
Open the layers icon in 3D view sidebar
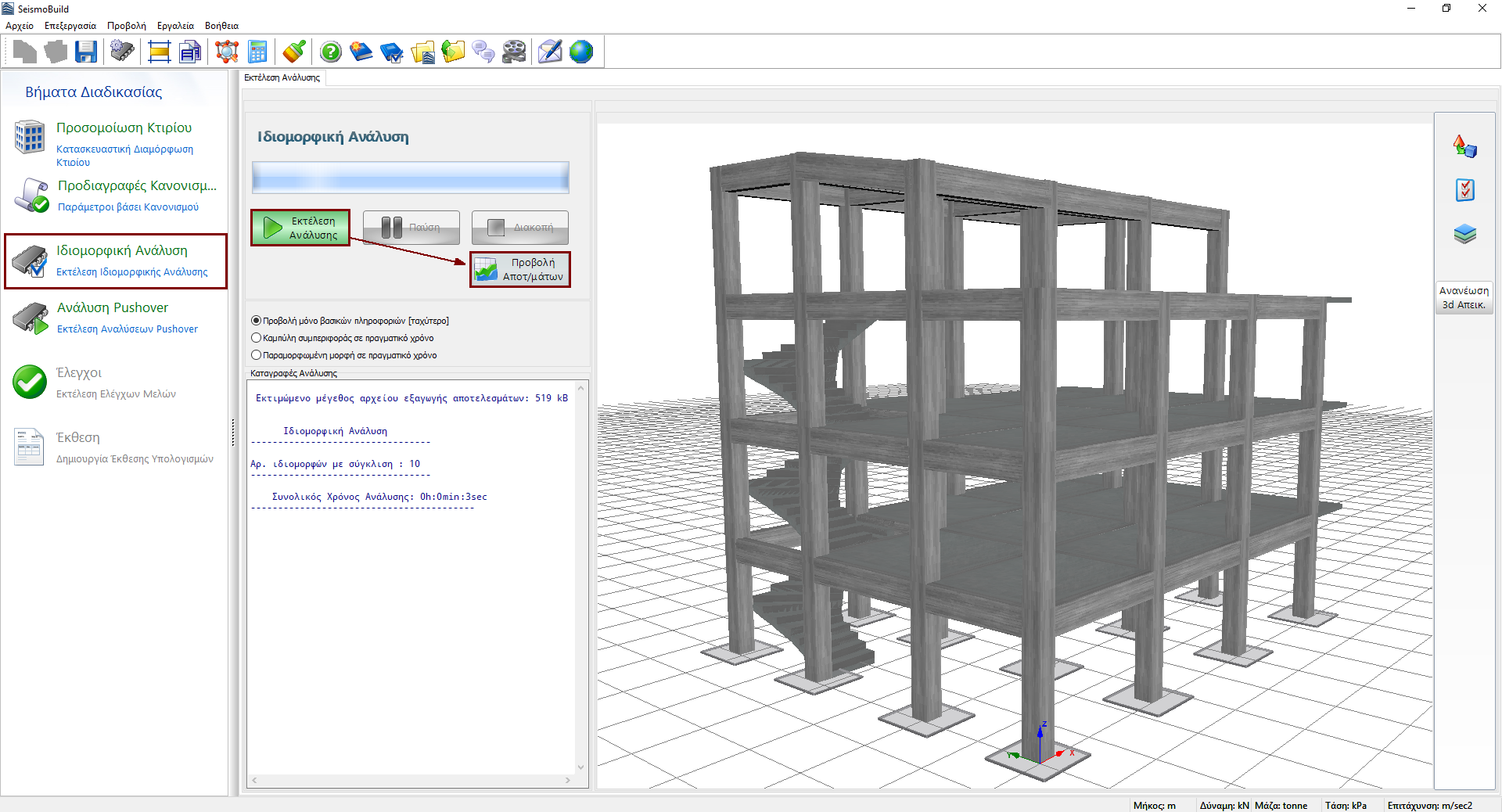pyautogui.click(x=1464, y=234)
